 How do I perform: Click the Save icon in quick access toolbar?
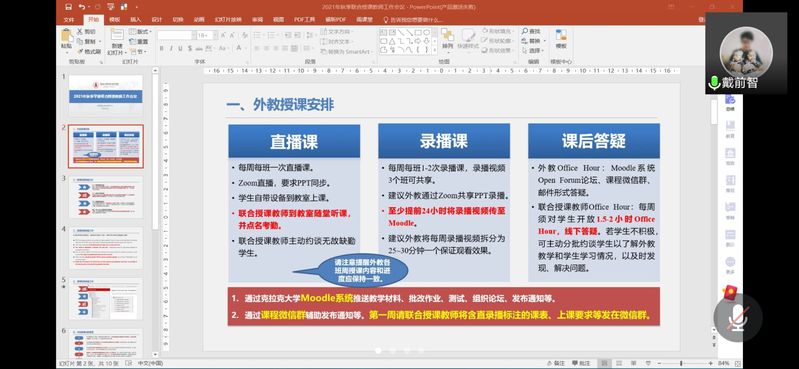[69, 7]
